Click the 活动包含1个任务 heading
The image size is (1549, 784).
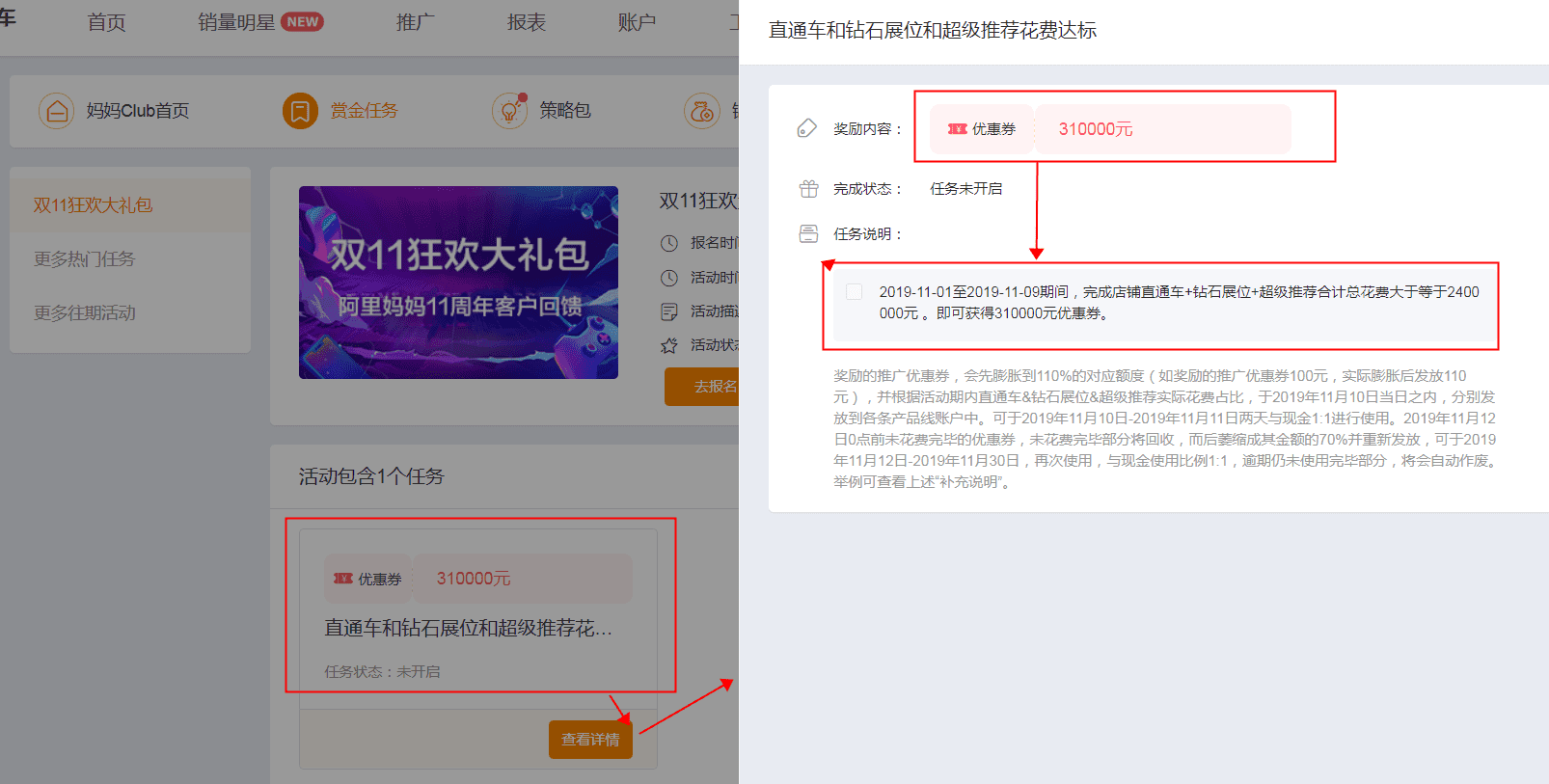point(371,476)
